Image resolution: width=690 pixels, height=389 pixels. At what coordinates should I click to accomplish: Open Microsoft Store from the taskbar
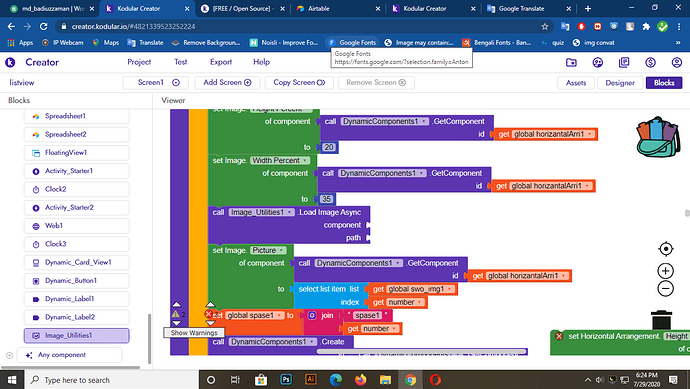[261, 379]
